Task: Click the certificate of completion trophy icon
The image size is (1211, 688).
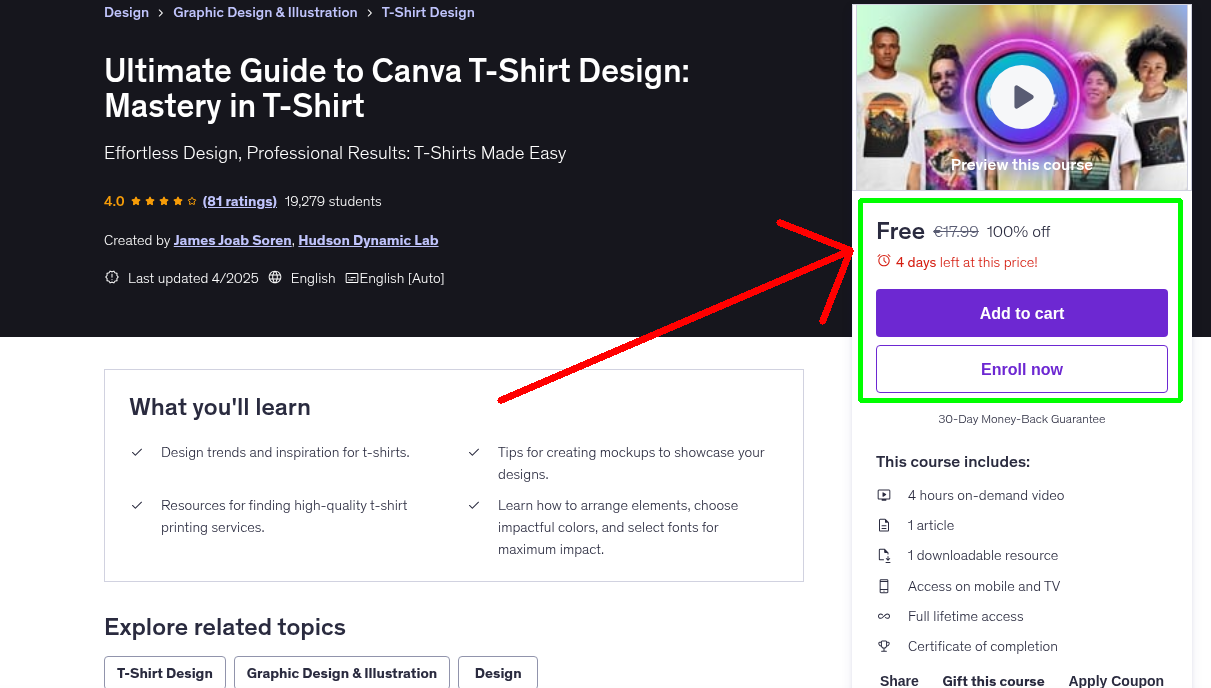Action: pos(884,646)
